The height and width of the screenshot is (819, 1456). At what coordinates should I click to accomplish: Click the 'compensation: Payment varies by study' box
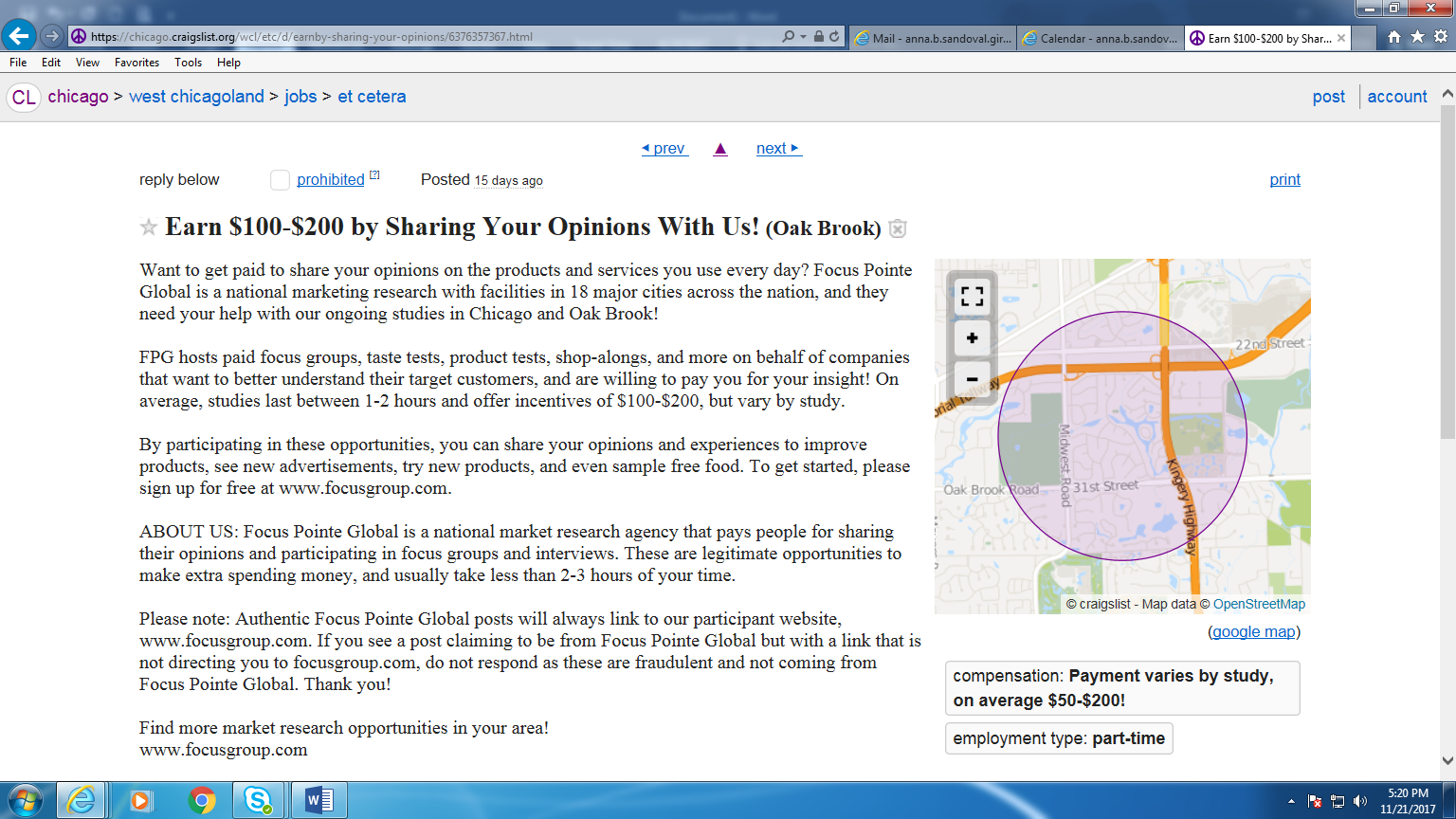1122,688
